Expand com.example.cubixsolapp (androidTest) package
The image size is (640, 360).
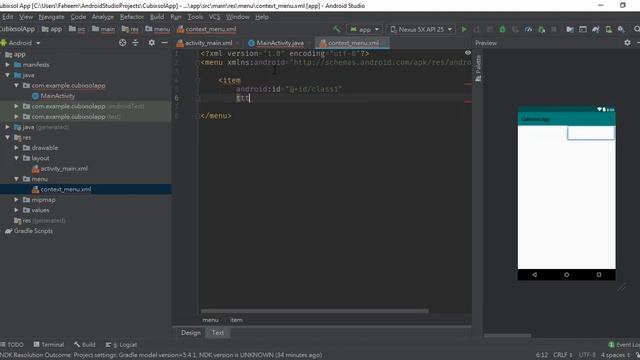(x=16, y=106)
